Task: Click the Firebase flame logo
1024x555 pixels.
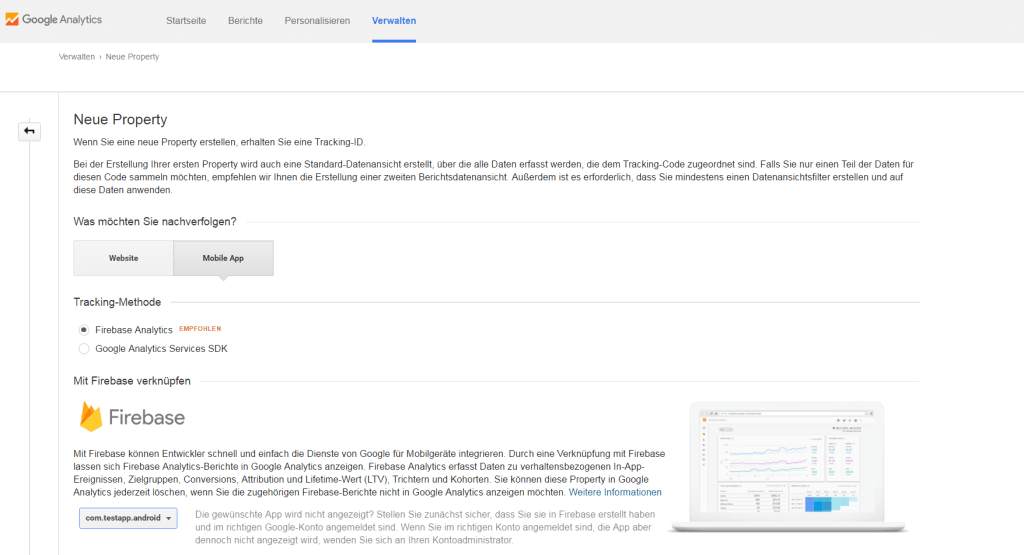Action: (x=93, y=416)
